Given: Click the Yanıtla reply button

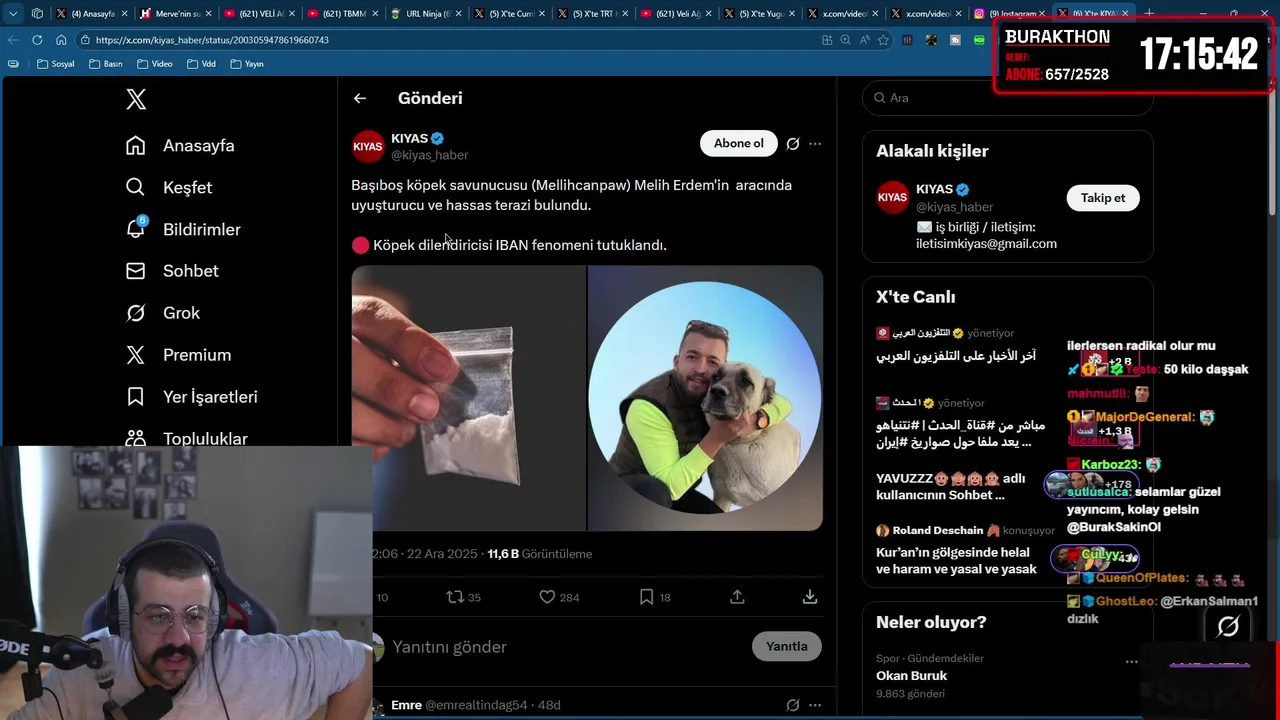Looking at the screenshot, I should click(787, 646).
